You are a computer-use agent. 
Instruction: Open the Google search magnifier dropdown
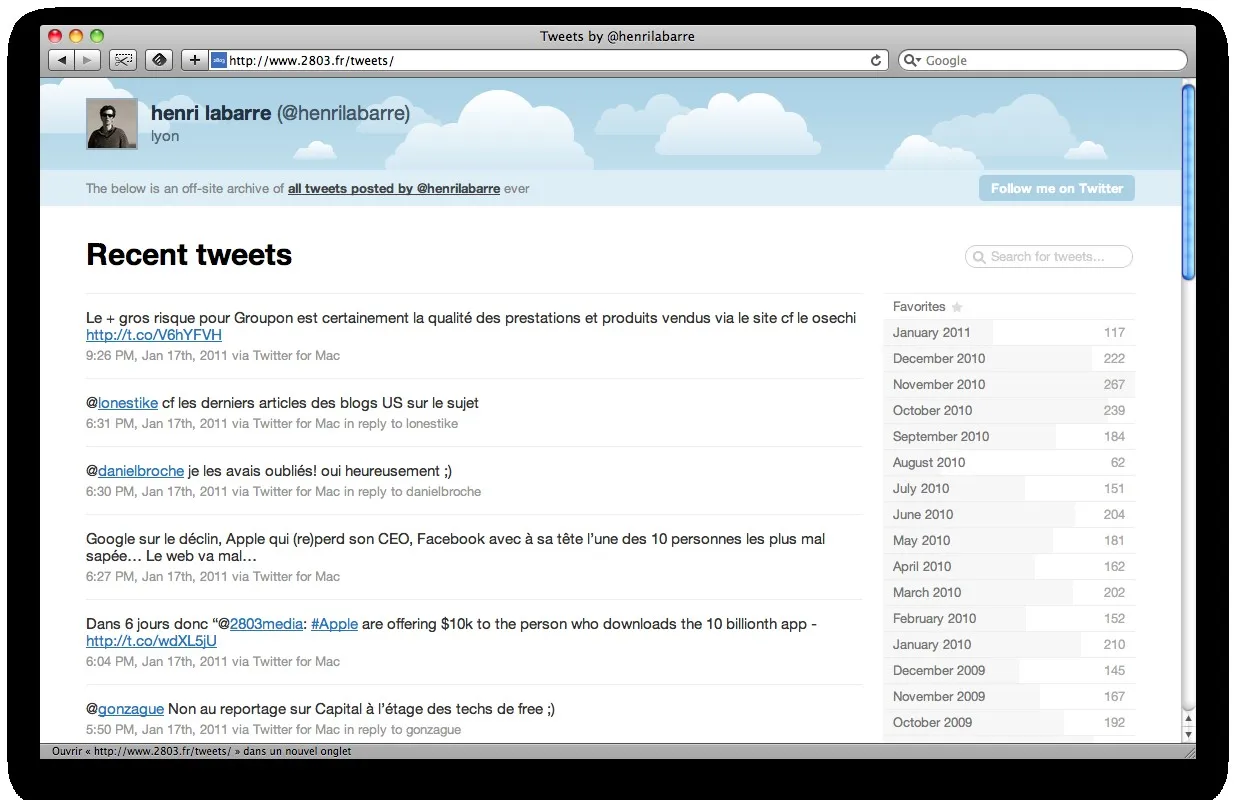click(912, 60)
